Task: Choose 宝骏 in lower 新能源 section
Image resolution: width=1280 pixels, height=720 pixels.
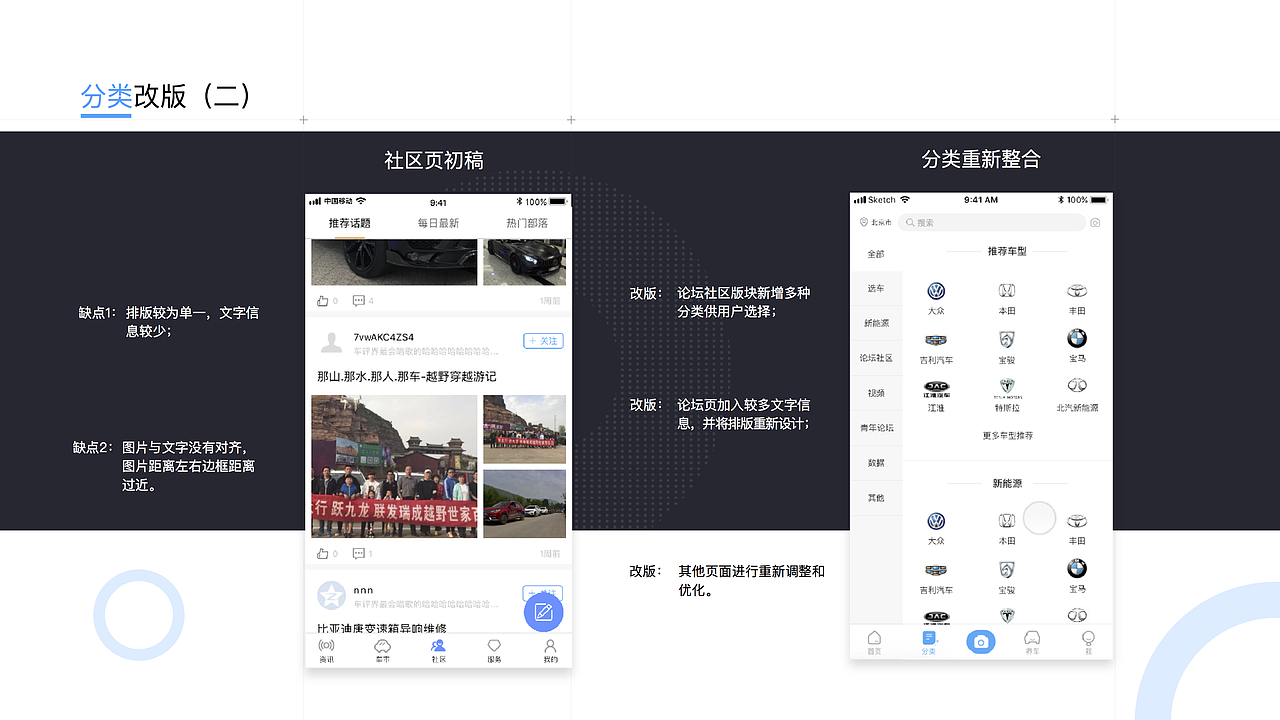Action: [x=1007, y=577]
